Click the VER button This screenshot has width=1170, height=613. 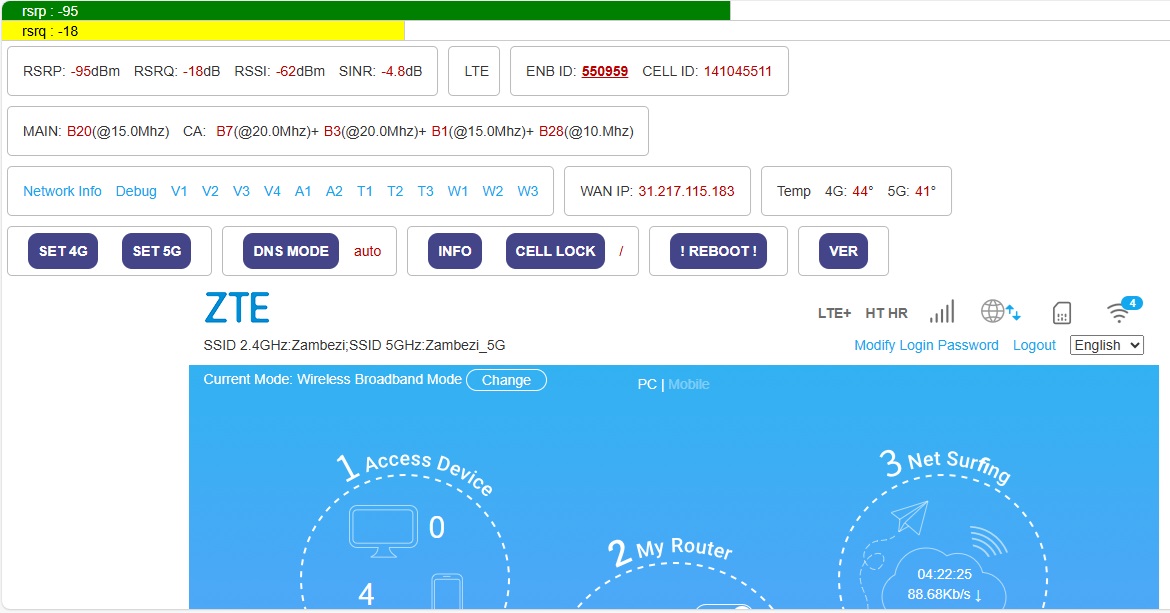843,251
